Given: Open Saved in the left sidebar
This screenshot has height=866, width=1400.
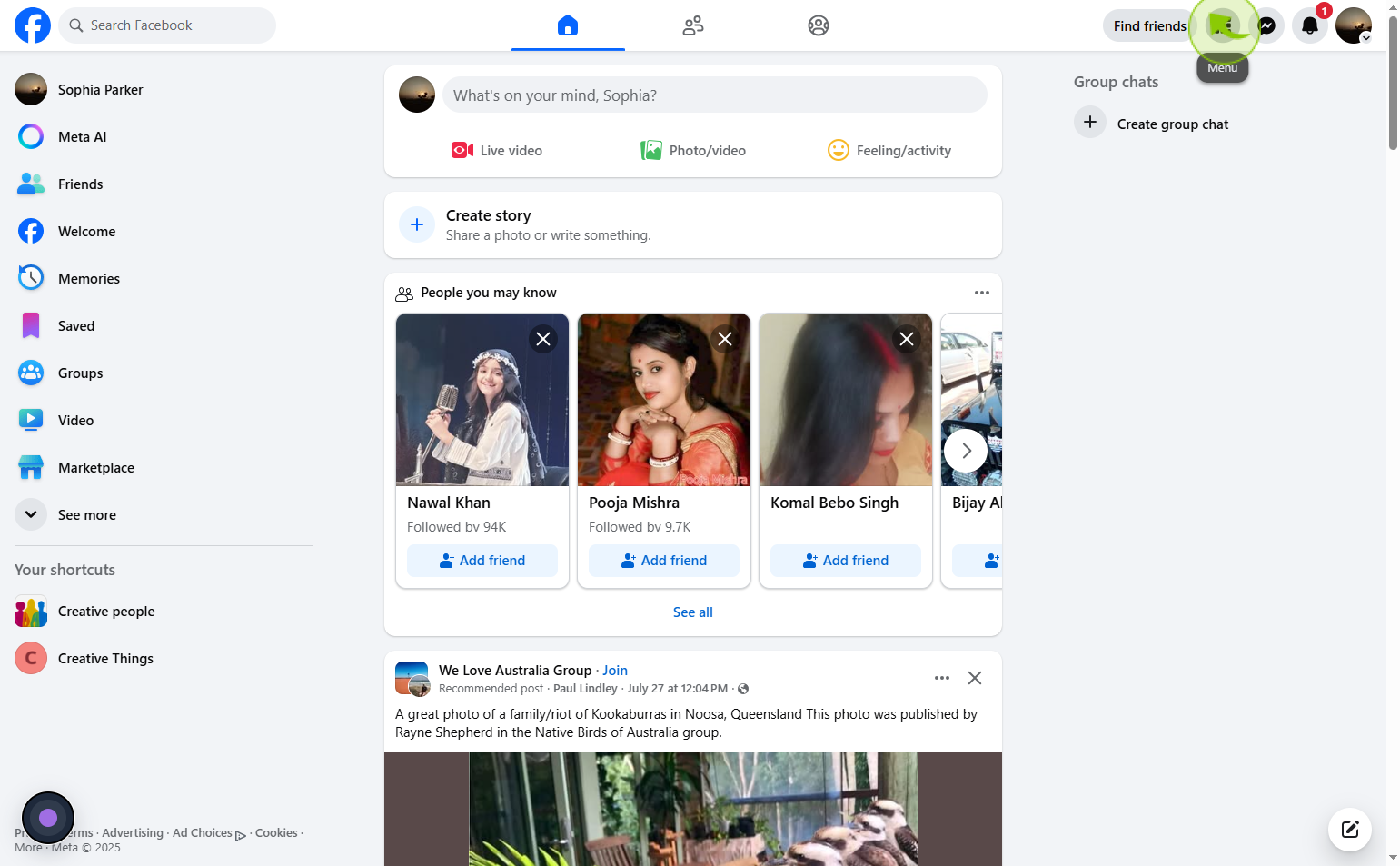Looking at the screenshot, I should [164, 325].
